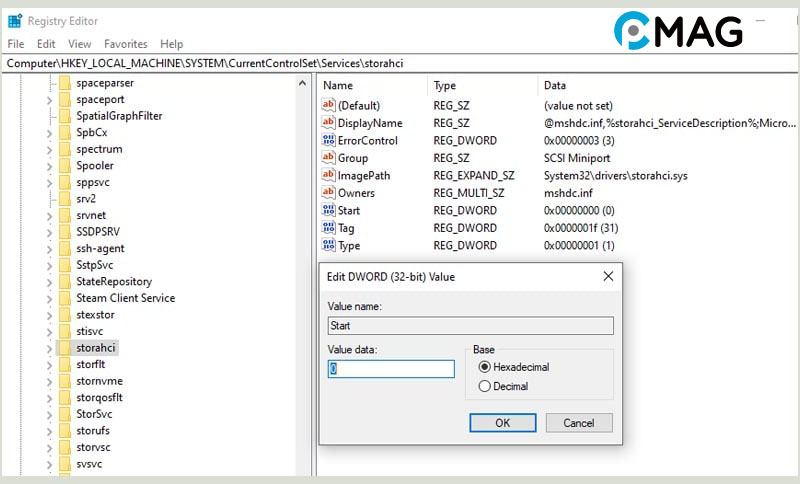
Task: Select the Hexadecimal base radio button
Action: click(x=485, y=367)
